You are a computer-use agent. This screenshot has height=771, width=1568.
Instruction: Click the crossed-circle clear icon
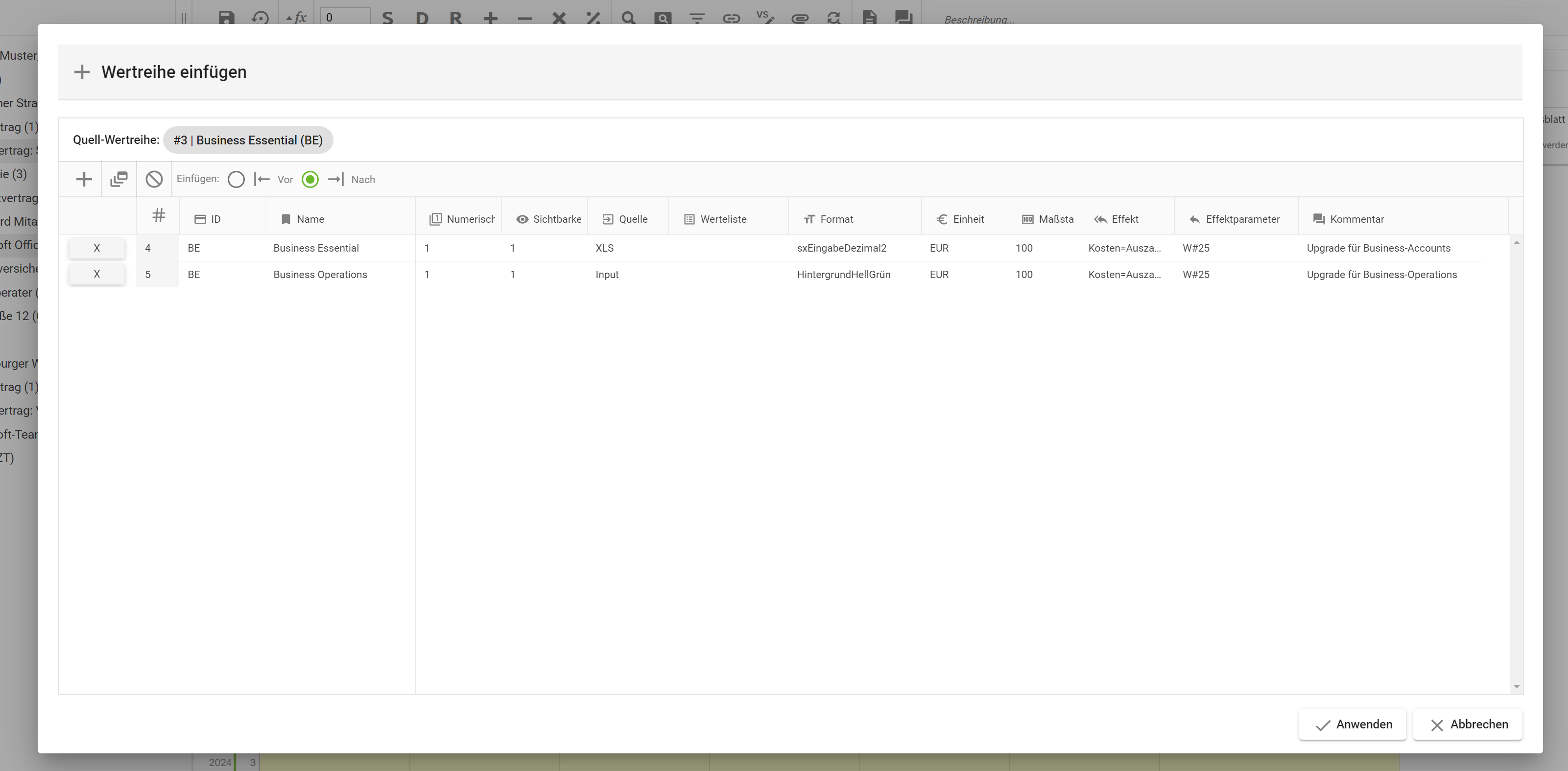coord(154,179)
